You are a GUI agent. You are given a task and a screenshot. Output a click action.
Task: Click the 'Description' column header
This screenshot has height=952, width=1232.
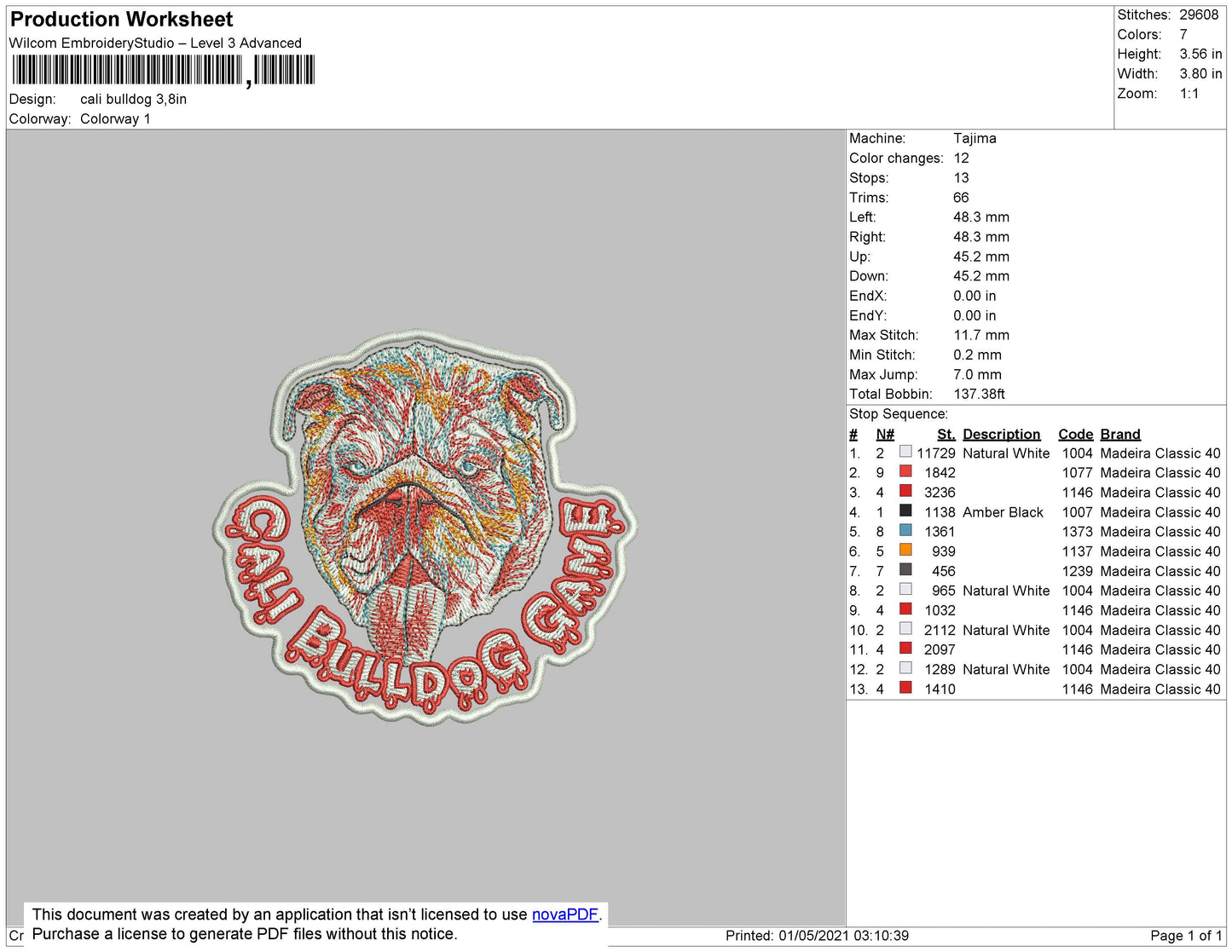click(1001, 435)
